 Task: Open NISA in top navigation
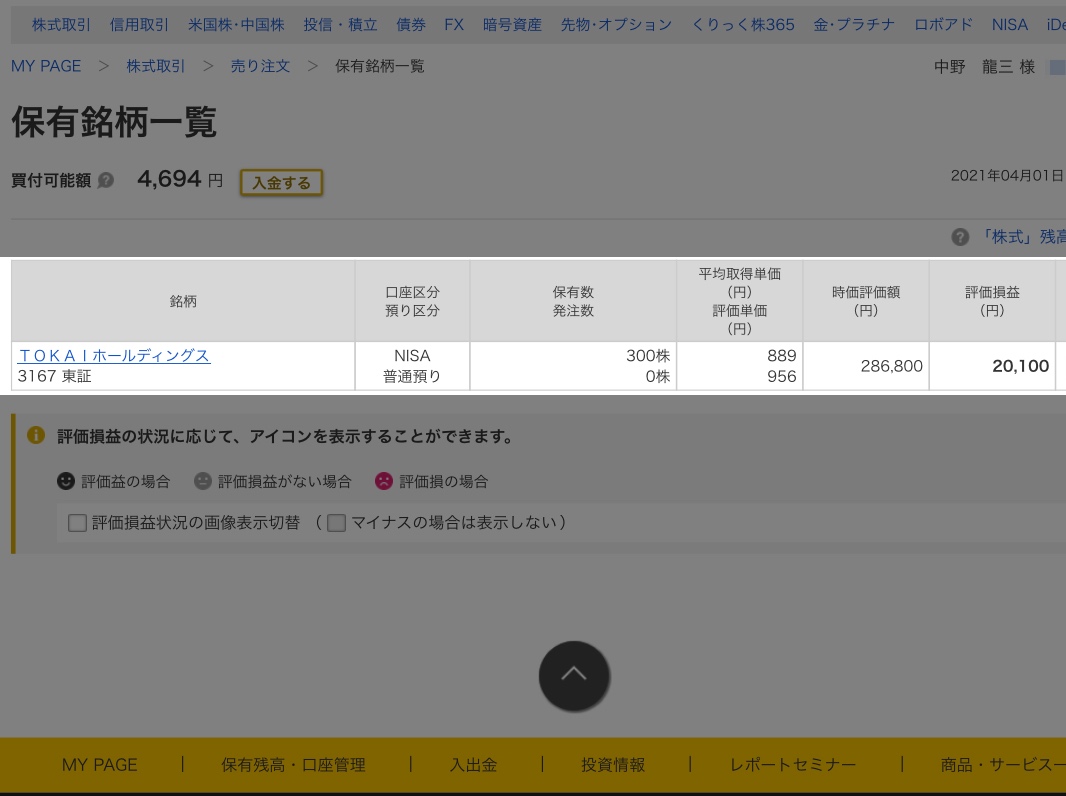(x=1009, y=24)
